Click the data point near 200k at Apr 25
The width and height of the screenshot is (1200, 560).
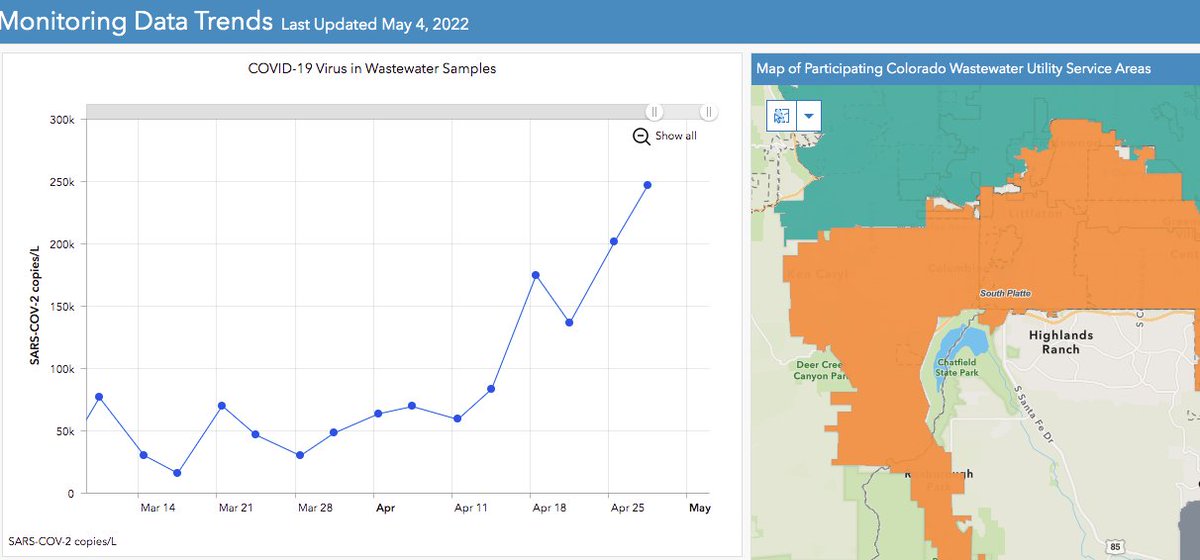[613, 241]
